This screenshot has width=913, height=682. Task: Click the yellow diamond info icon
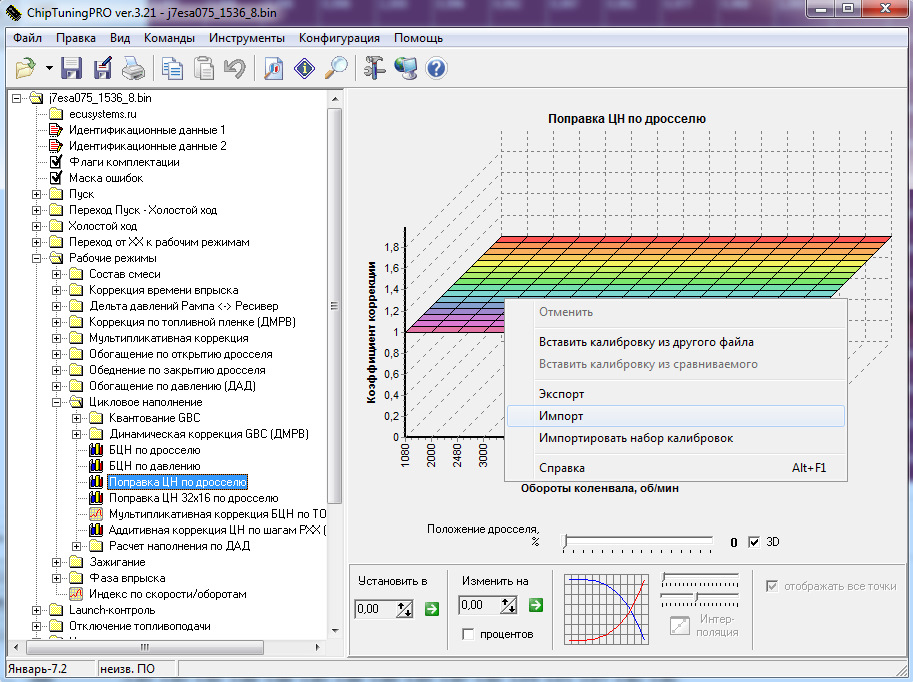(305, 68)
